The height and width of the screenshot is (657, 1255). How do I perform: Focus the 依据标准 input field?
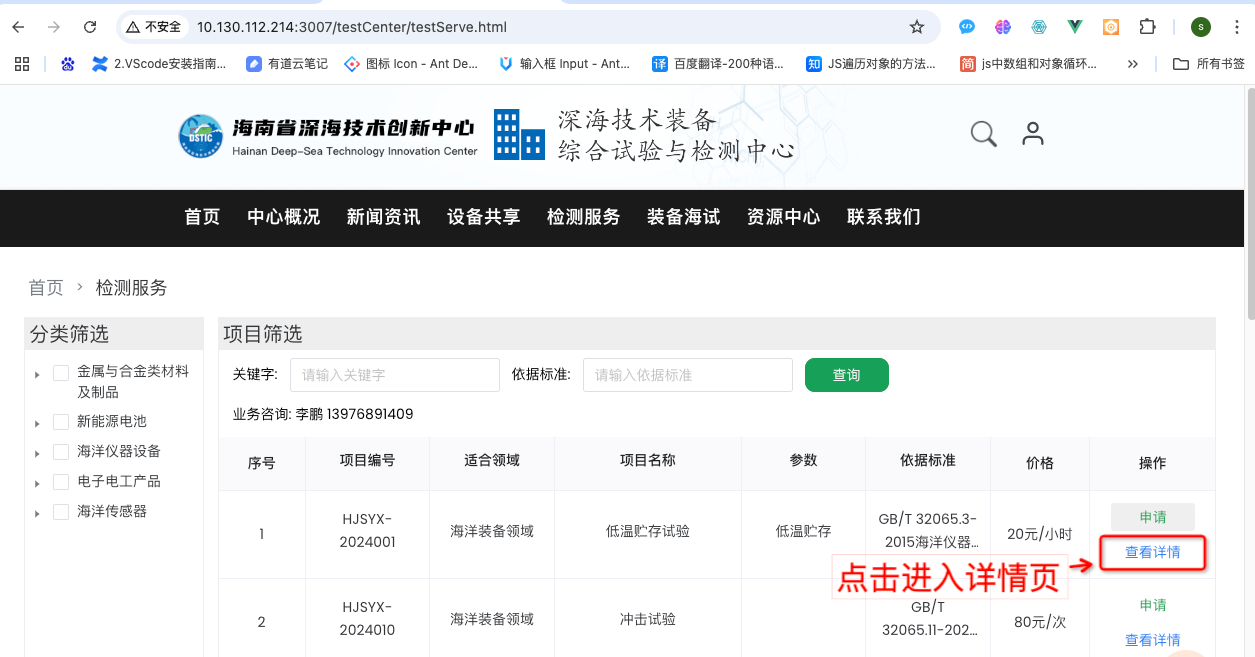coord(688,375)
